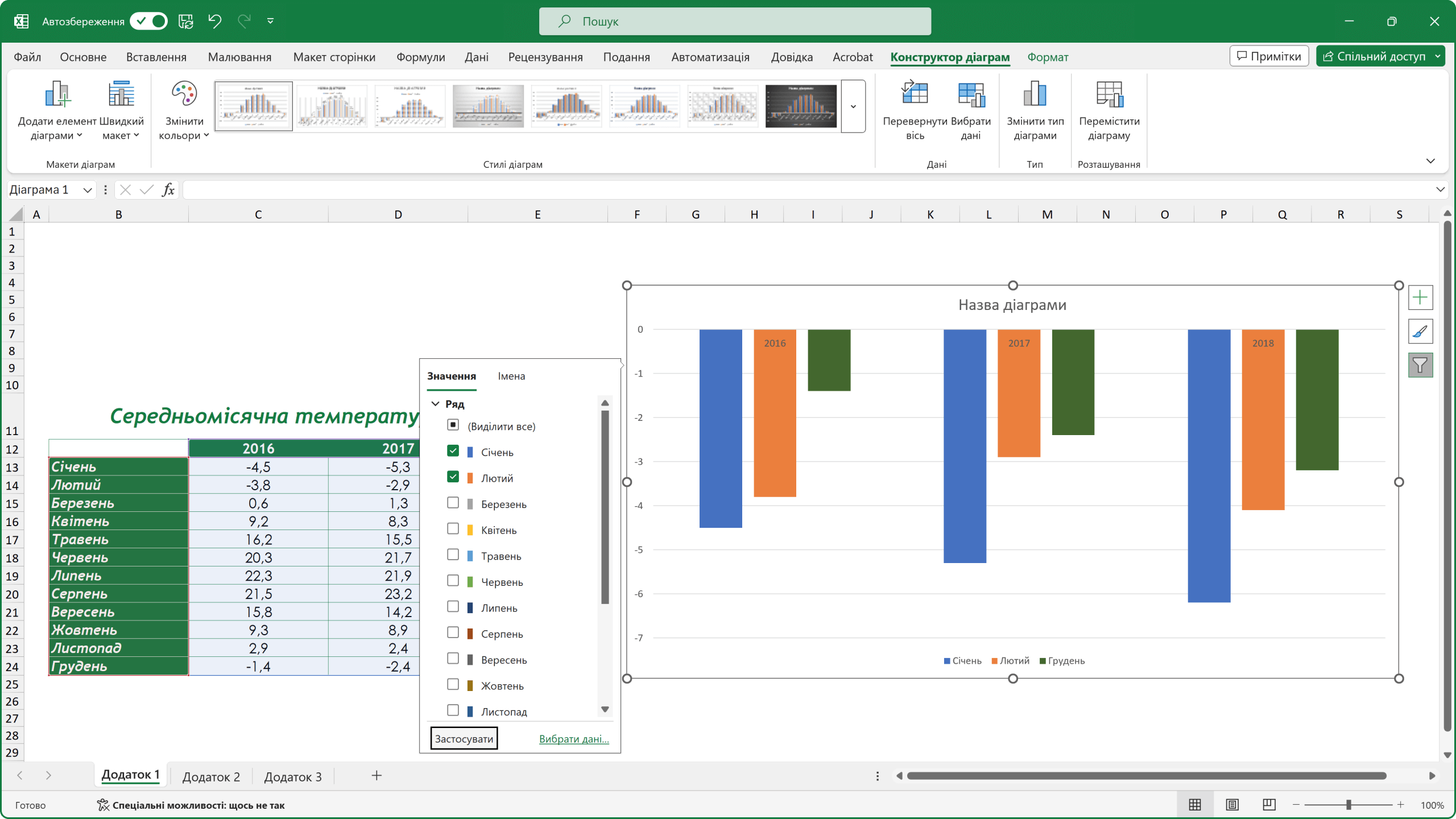The height and width of the screenshot is (819, 1456).
Task: Toggle the Автозбереження switch
Action: click(x=149, y=22)
